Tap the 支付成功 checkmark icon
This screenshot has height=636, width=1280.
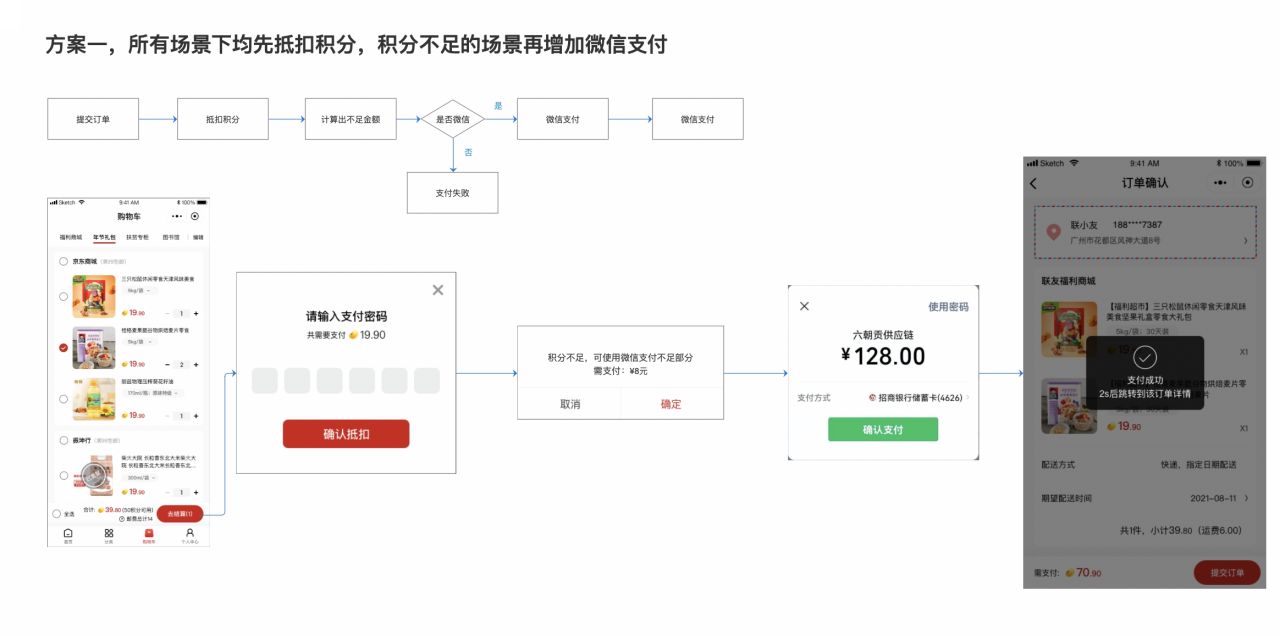point(1145,356)
